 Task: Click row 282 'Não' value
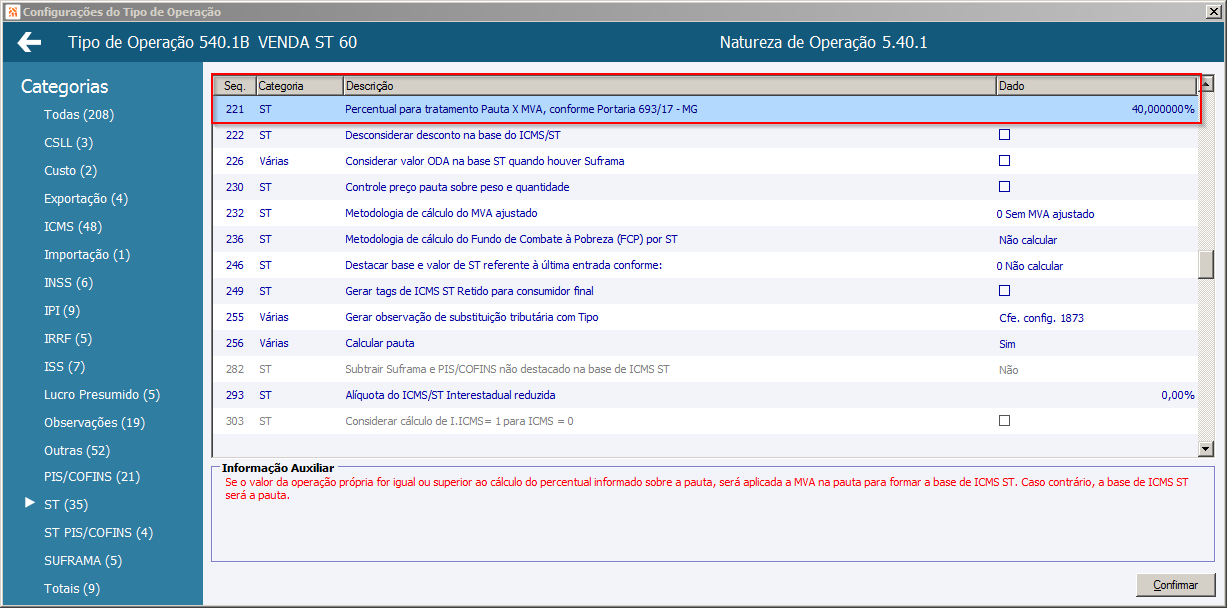[x=1008, y=370]
